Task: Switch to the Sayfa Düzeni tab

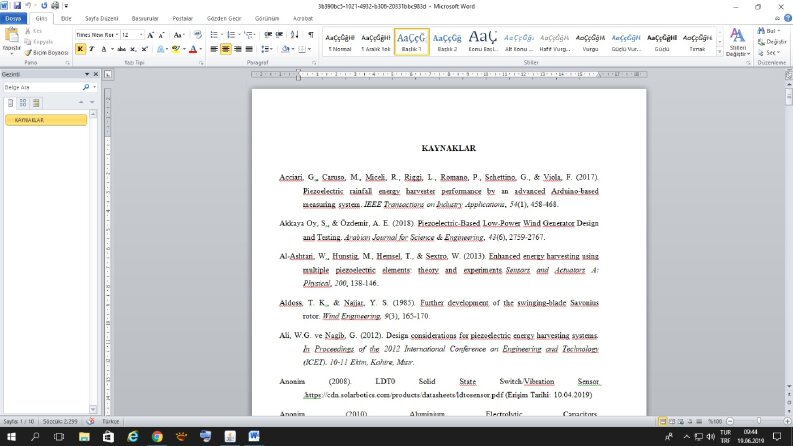Action: click(x=101, y=18)
